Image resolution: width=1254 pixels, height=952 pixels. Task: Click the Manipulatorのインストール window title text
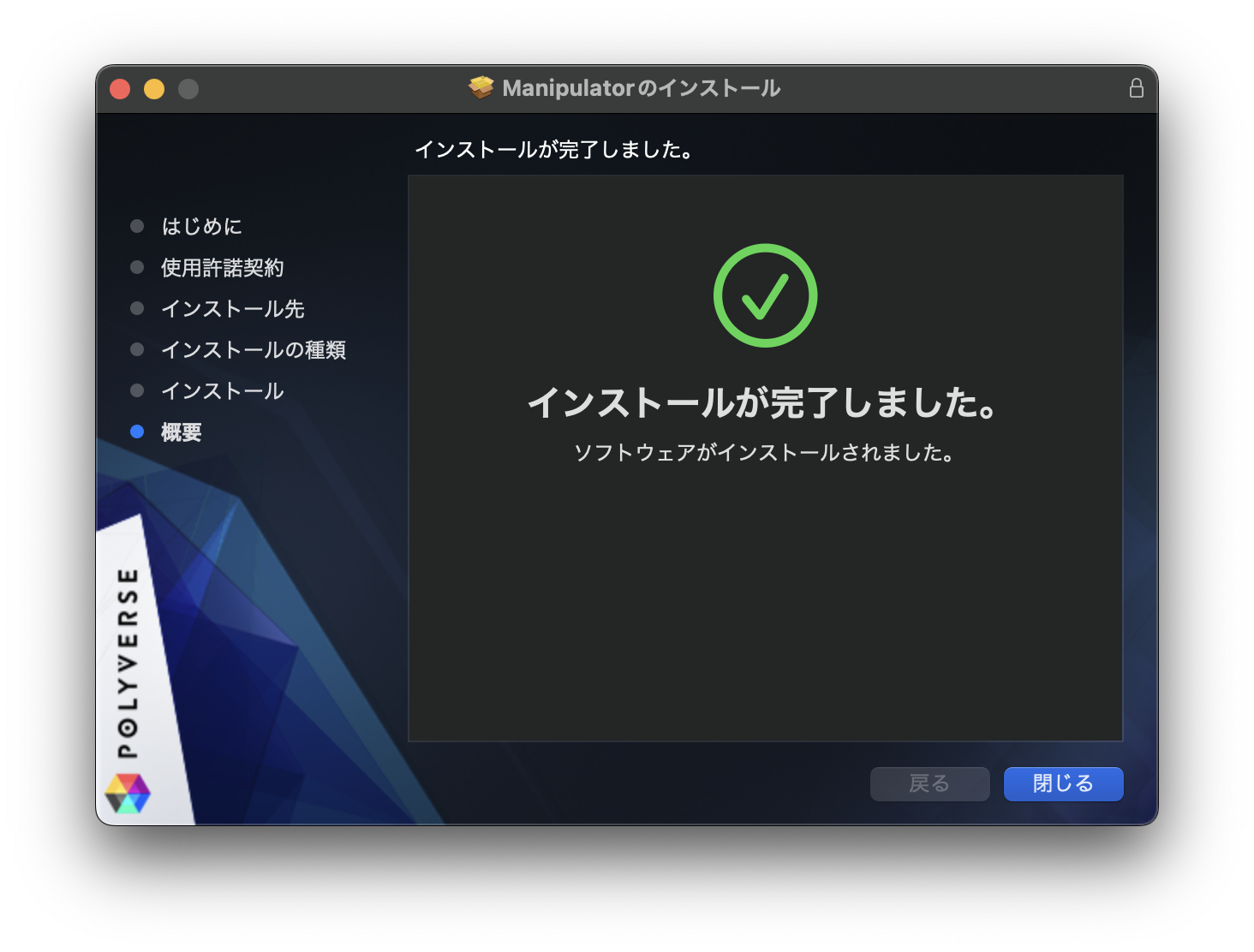641,88
